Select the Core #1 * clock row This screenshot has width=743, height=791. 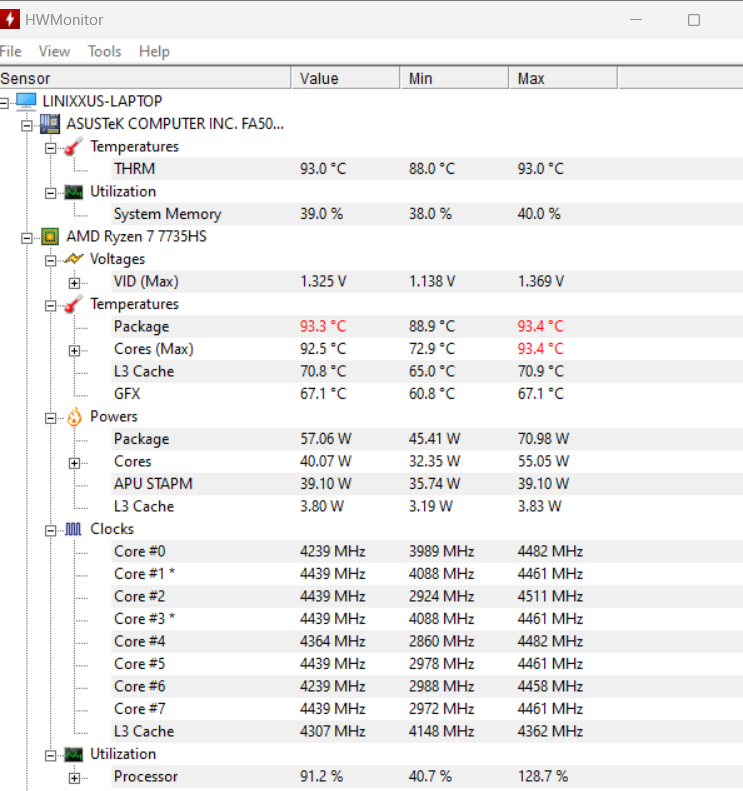click(427, 574)
